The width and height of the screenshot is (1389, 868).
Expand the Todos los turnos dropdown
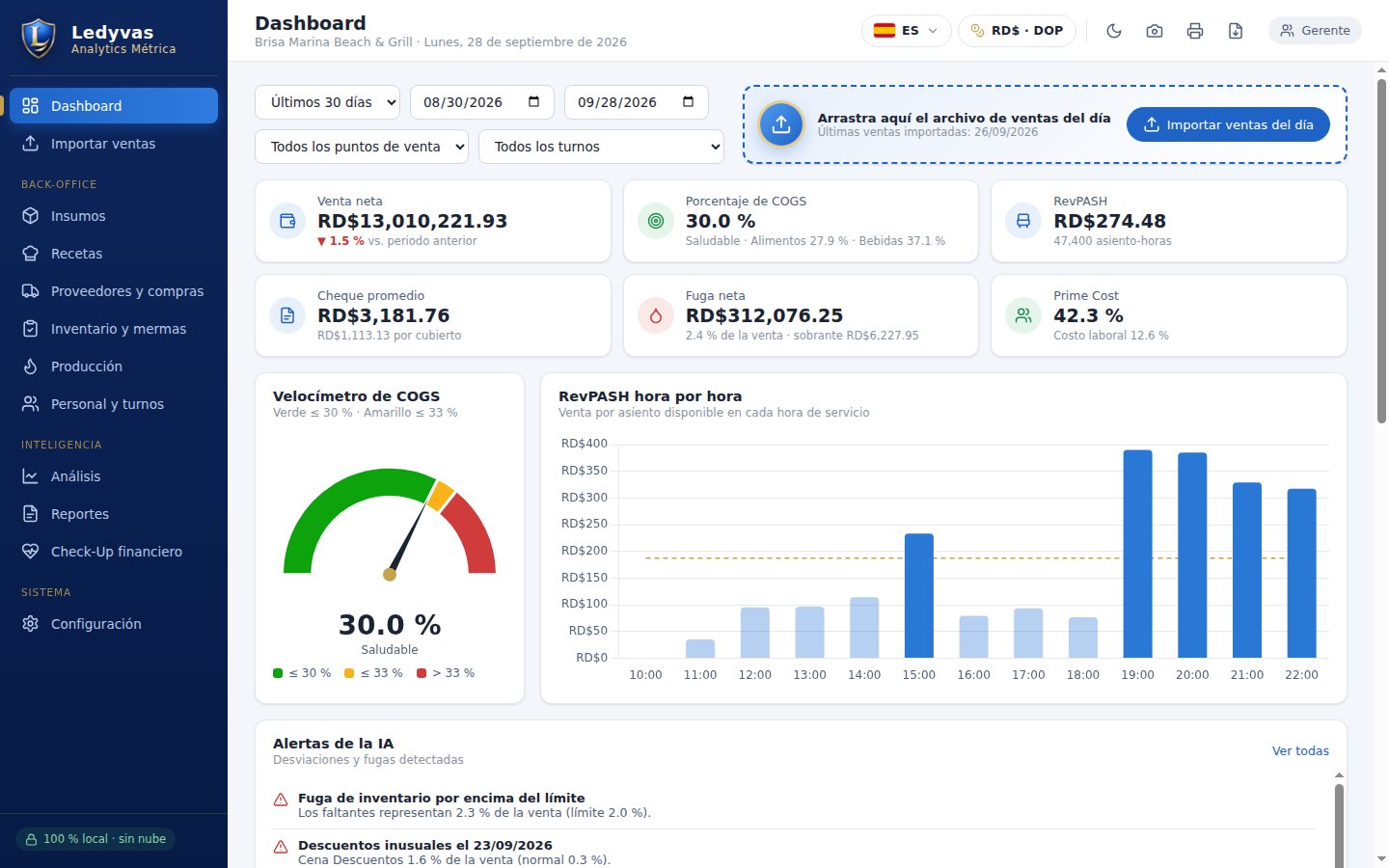tap(601, 147)
